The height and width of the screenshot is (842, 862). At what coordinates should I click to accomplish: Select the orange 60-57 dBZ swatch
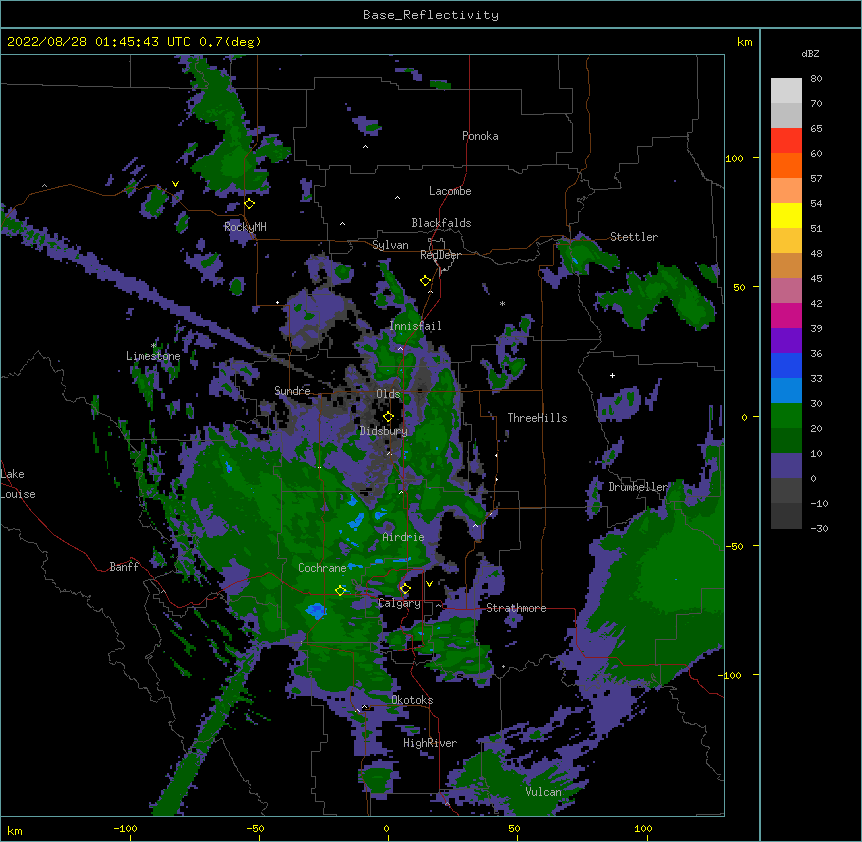(x=786, y=165)
